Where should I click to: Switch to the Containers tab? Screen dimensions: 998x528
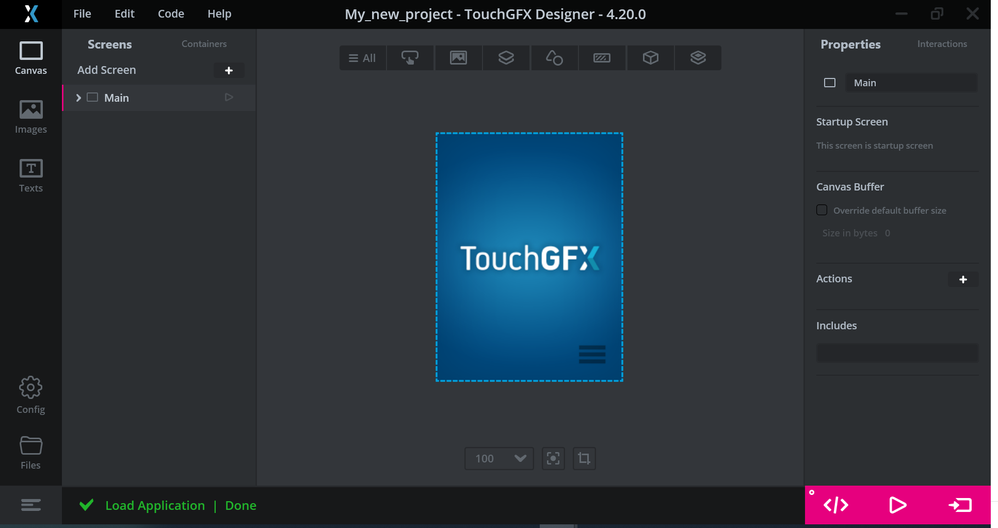(x=204, y=44)
